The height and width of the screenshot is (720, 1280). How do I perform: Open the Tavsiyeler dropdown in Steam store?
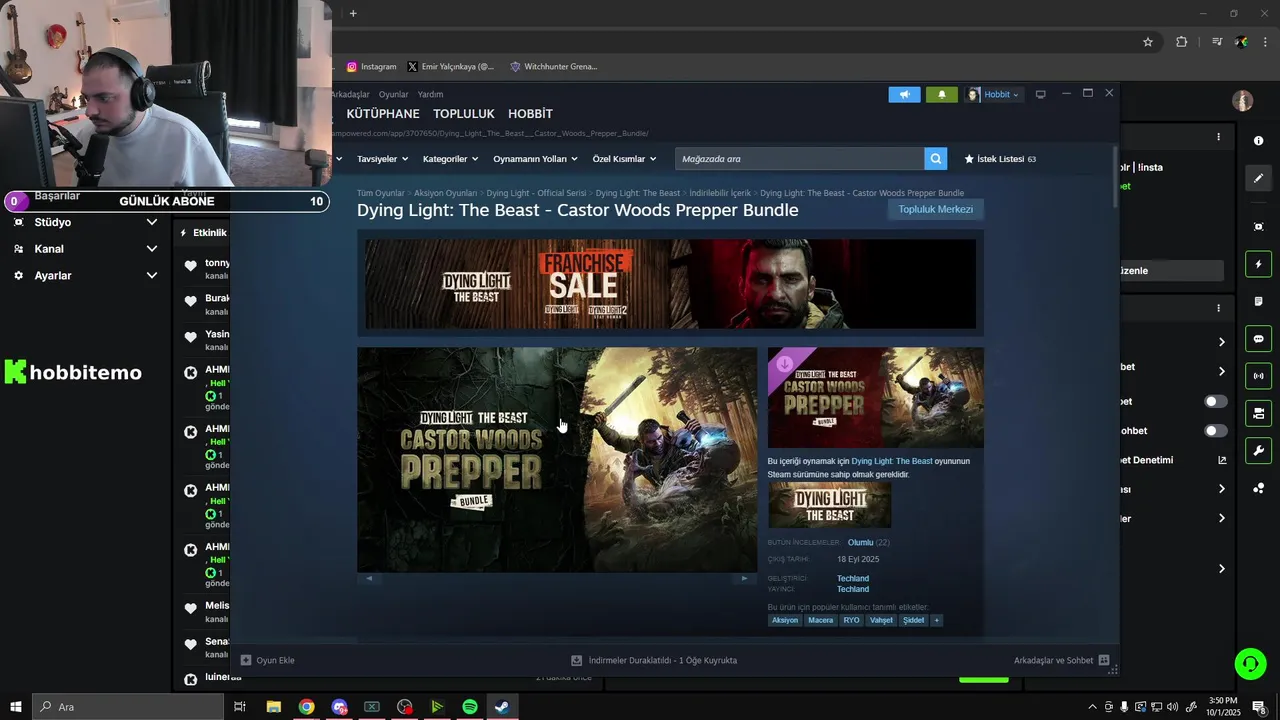pyautogui.click(x=382, y=159)
